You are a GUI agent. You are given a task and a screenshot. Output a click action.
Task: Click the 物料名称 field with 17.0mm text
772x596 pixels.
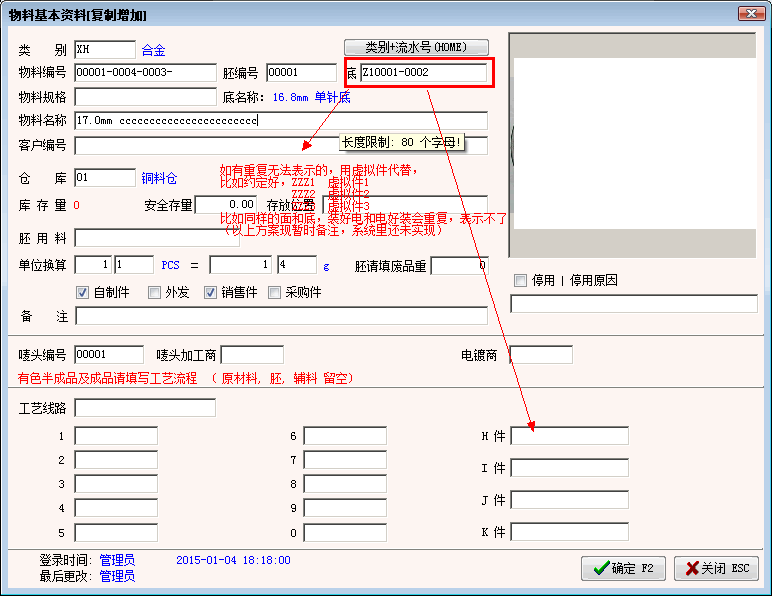[x=281, y=121]
